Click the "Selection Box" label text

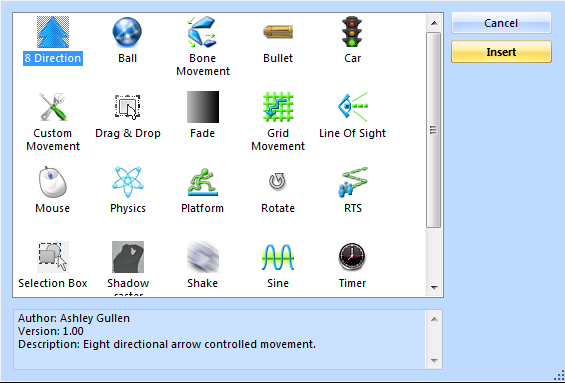click(53, 283)
